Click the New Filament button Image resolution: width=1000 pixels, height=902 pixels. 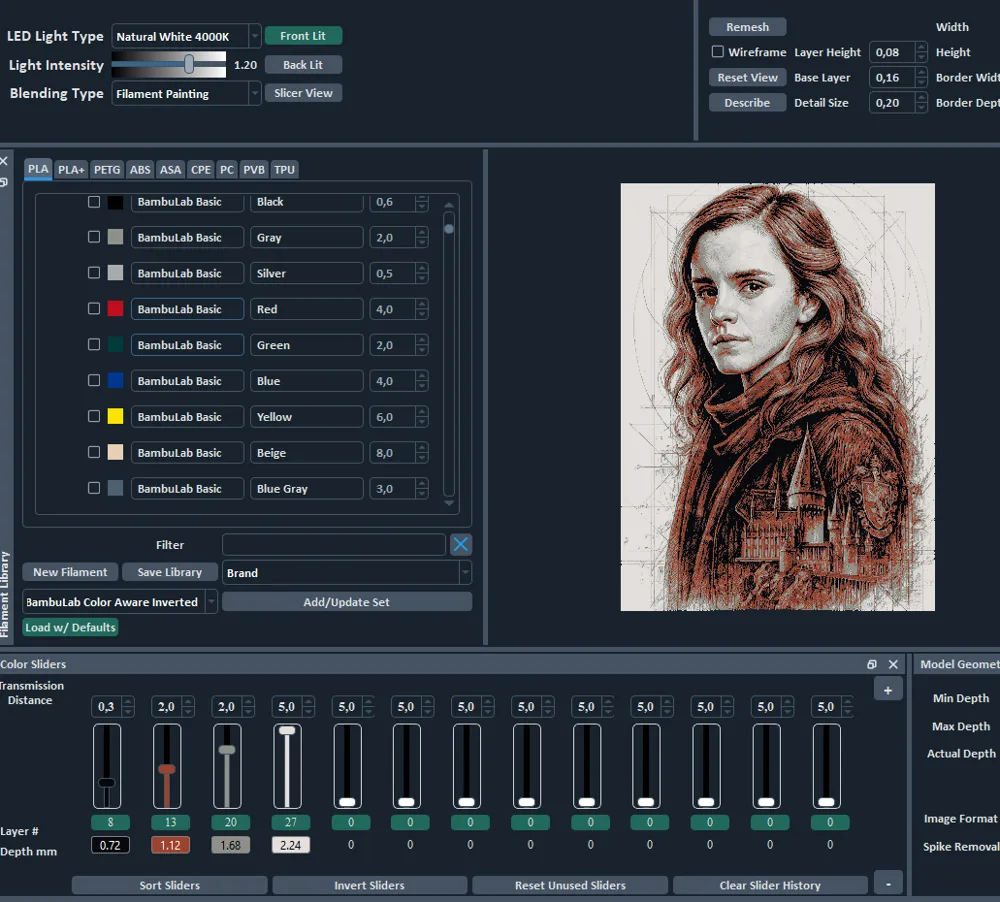70,572
